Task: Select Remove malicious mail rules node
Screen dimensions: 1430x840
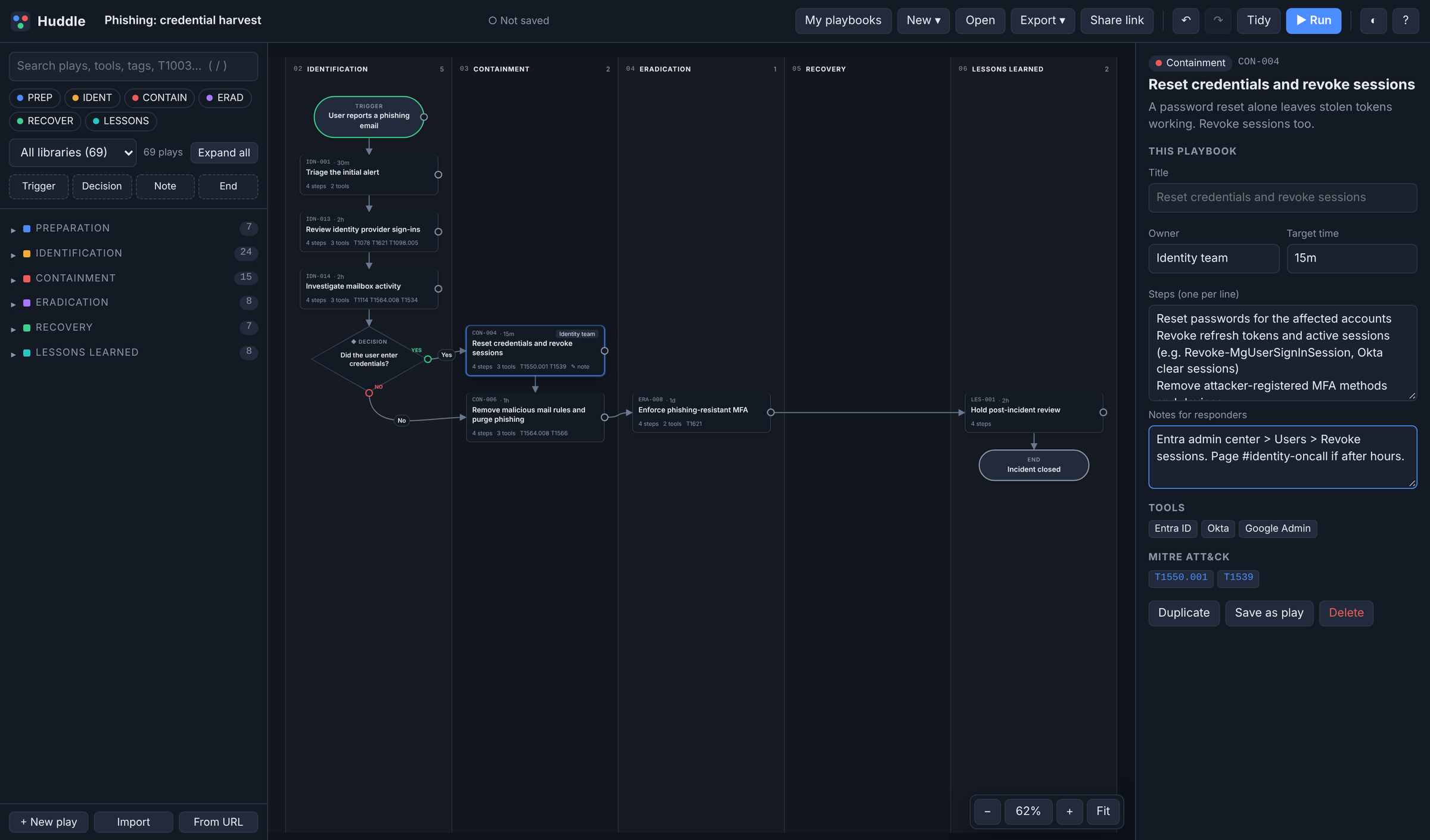Action: [535, 416]
